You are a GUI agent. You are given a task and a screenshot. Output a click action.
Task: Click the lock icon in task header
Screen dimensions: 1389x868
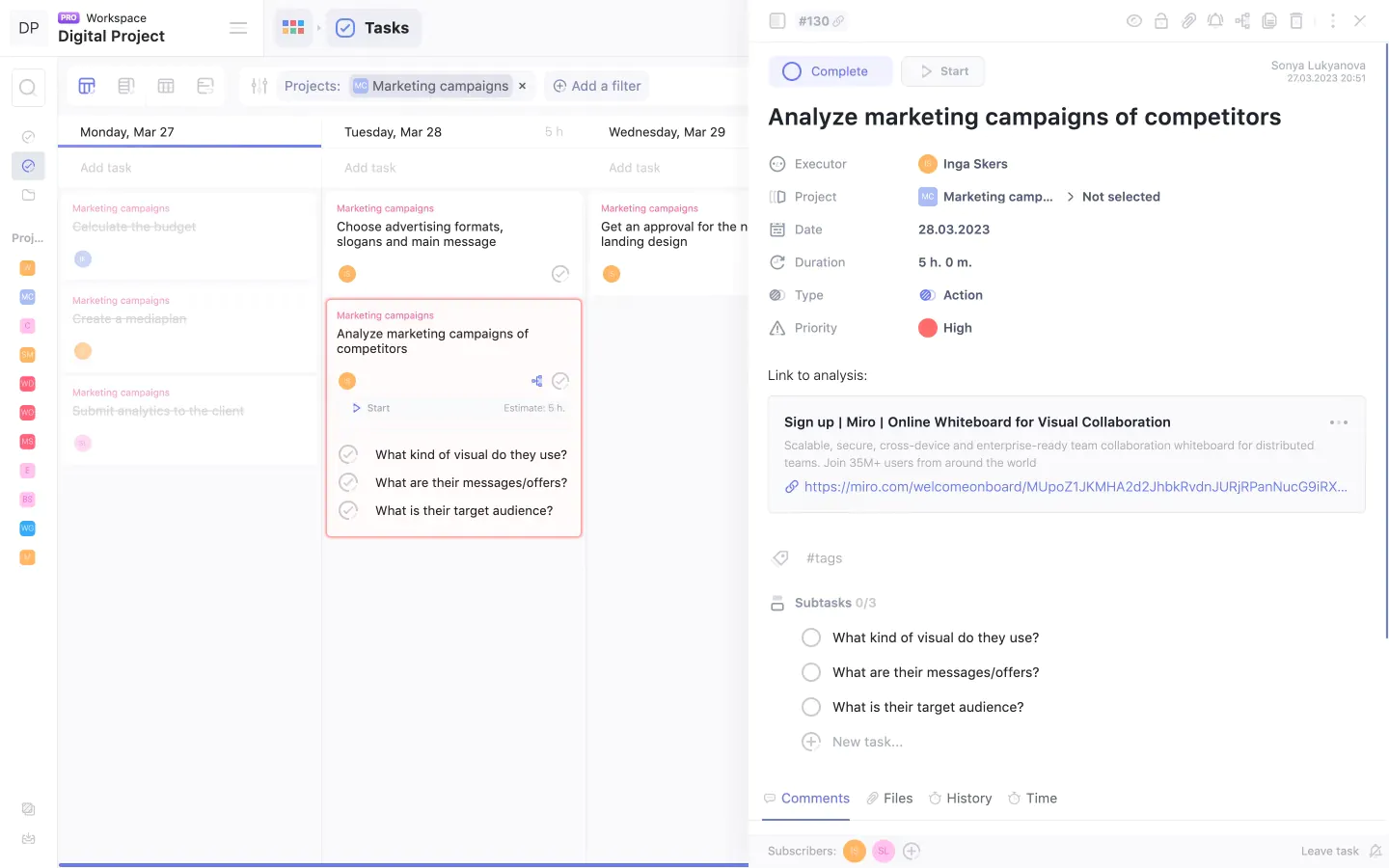pyautogui.click(x=1161, y=20)
